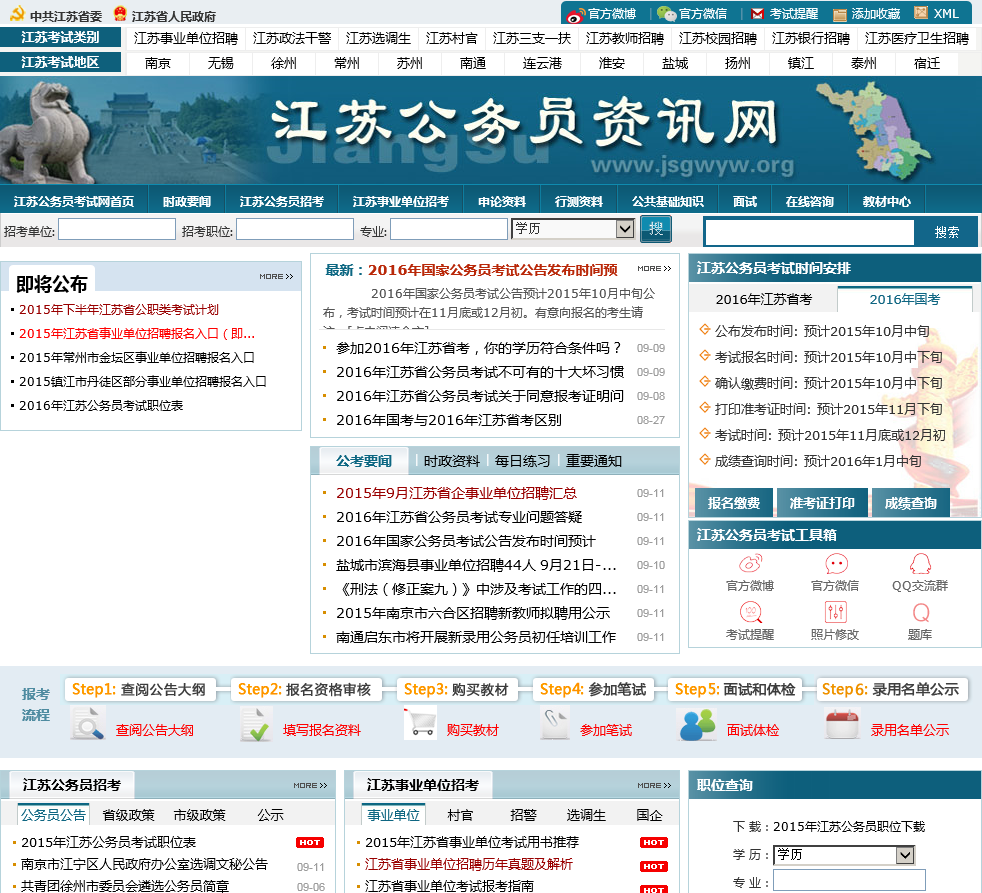Open the QQ交流群 penguin icon
Screen dimensions: 982x893
coord(920,564)
